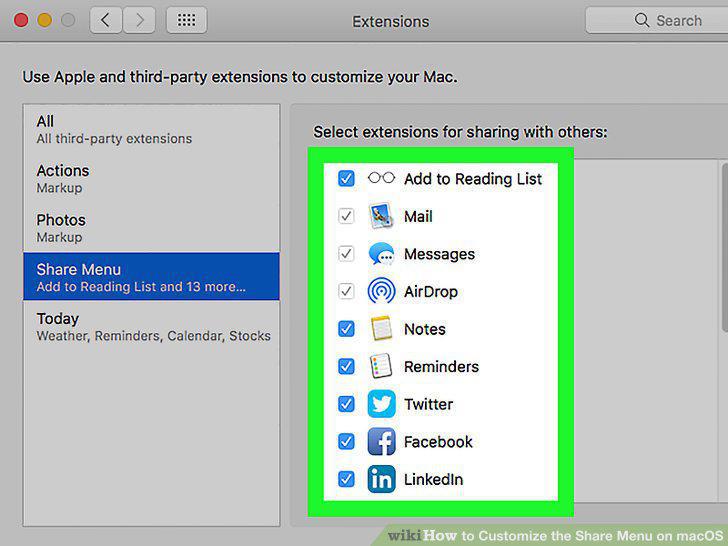
Task: Show all preferences with grid button
Action: [x=186, y=20]
